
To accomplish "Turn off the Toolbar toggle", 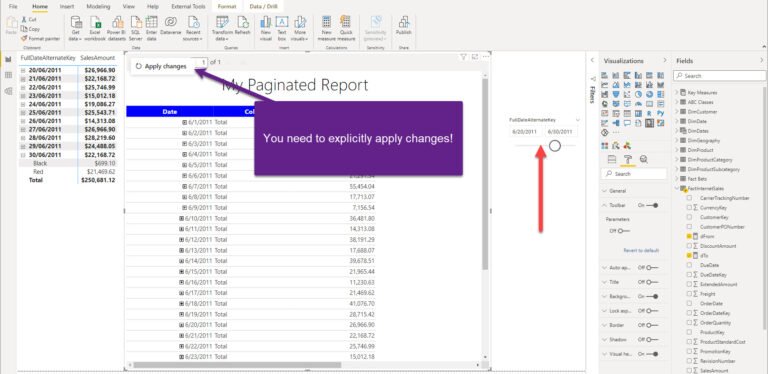I will (x=652, y=206).
